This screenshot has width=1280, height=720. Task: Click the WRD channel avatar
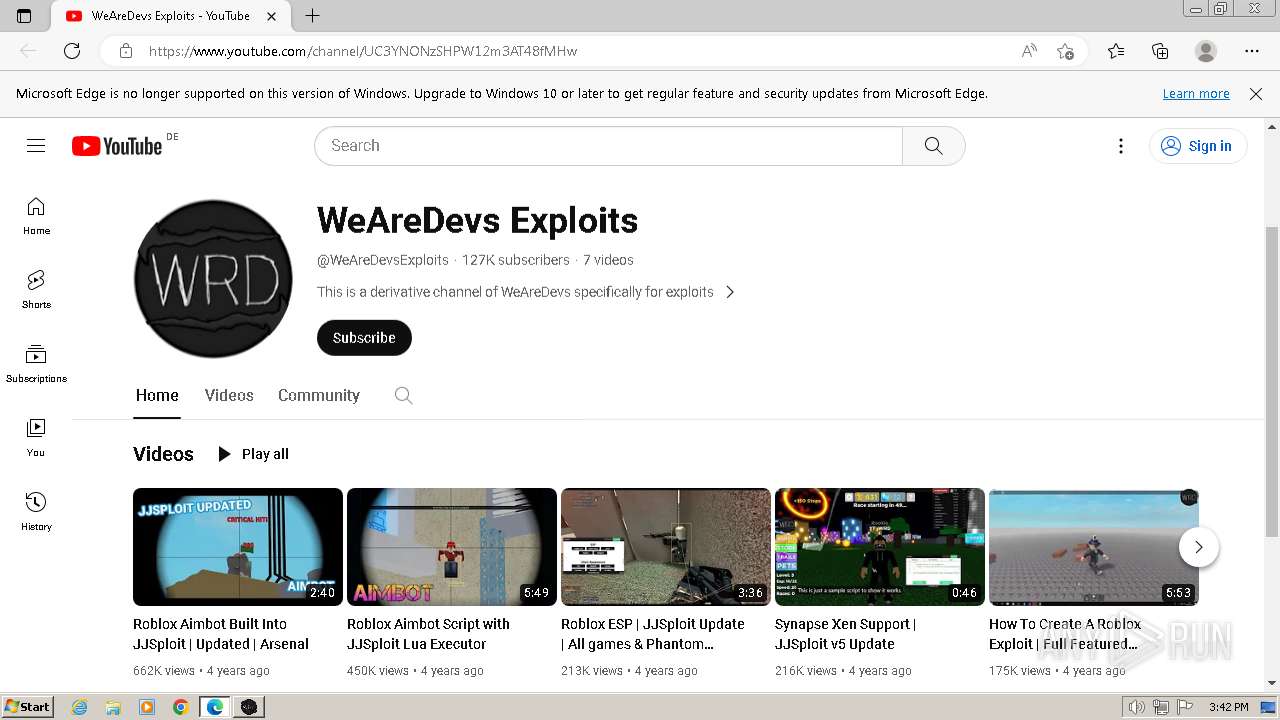point(213,278)
